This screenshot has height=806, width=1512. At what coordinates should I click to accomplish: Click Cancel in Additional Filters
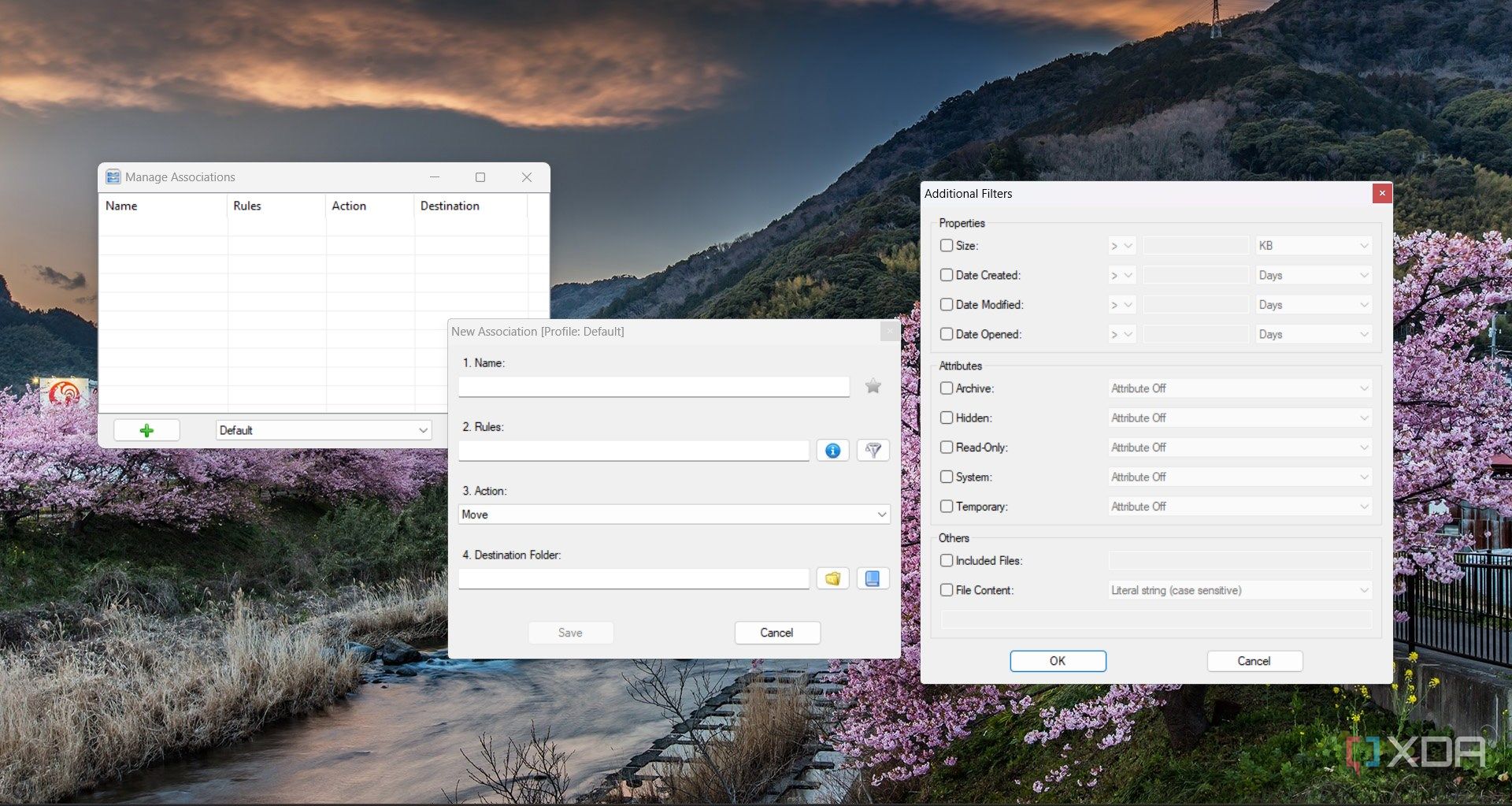[1254, 661]
